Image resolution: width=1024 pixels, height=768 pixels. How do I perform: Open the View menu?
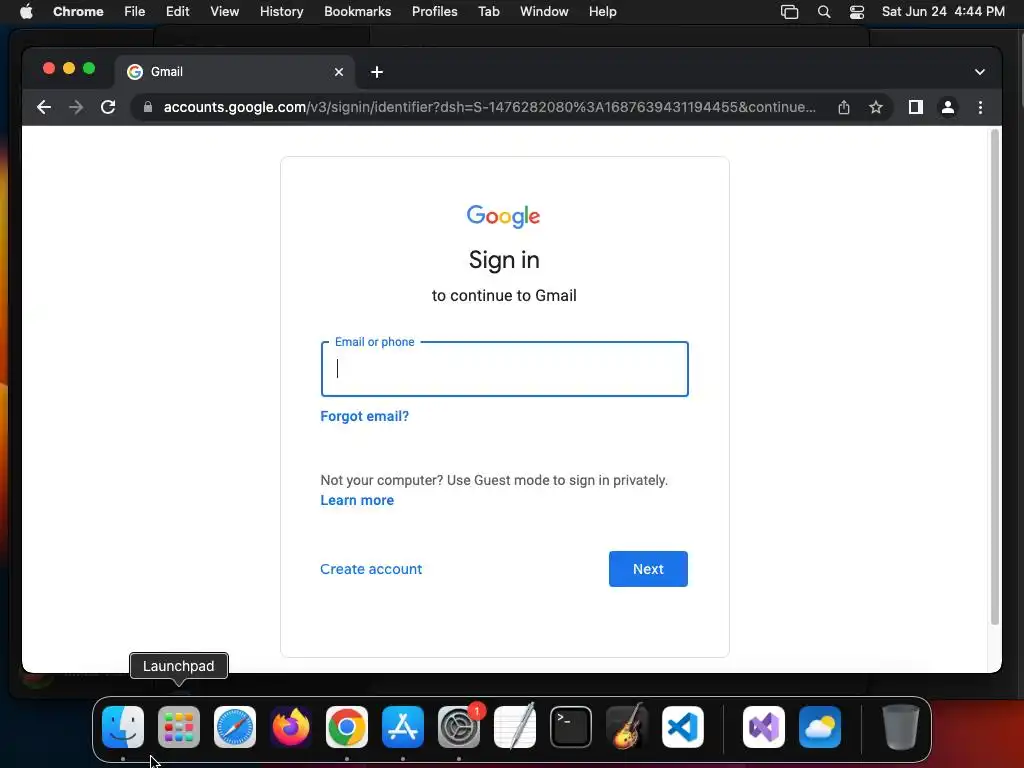tap(224, 12)
